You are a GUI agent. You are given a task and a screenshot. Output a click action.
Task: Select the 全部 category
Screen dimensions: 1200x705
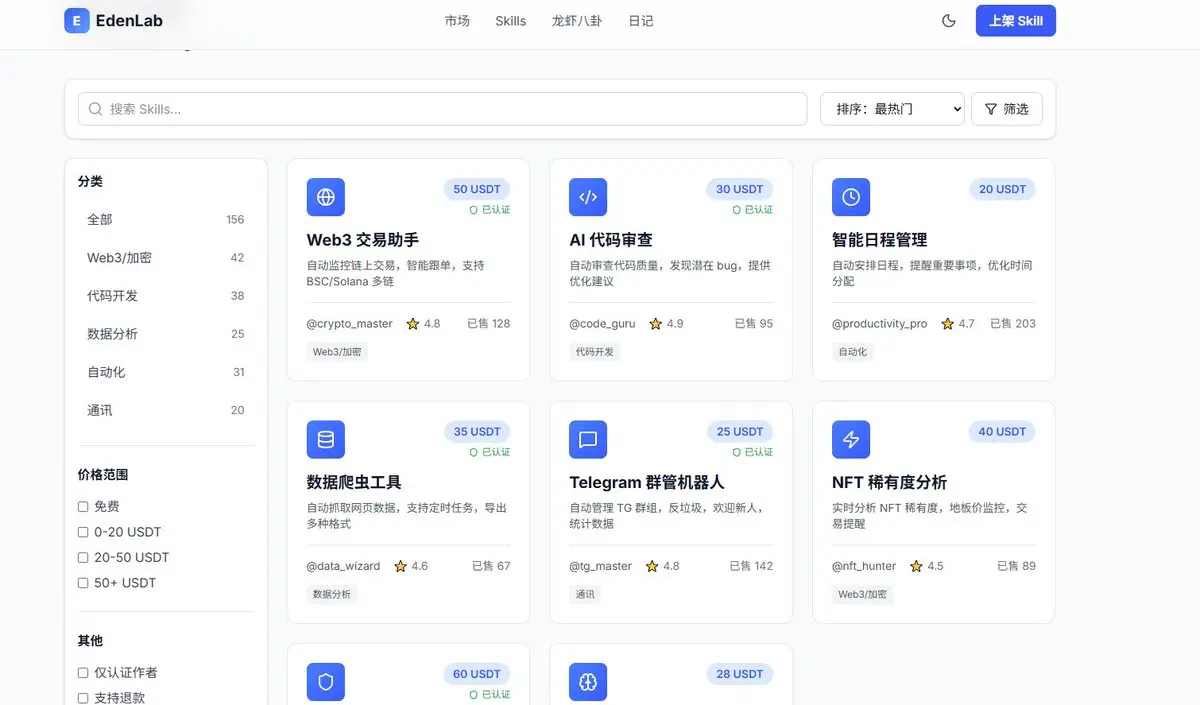tap(166, 219)
